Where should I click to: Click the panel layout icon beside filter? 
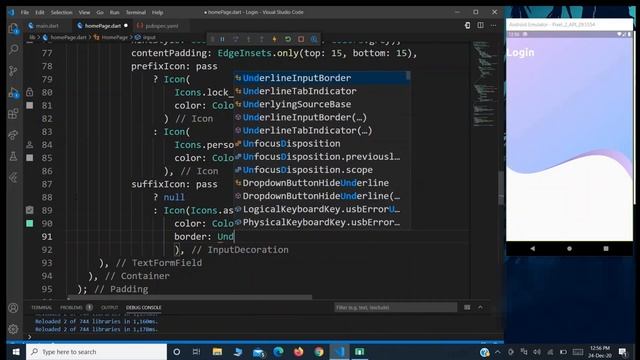[467, 307]
